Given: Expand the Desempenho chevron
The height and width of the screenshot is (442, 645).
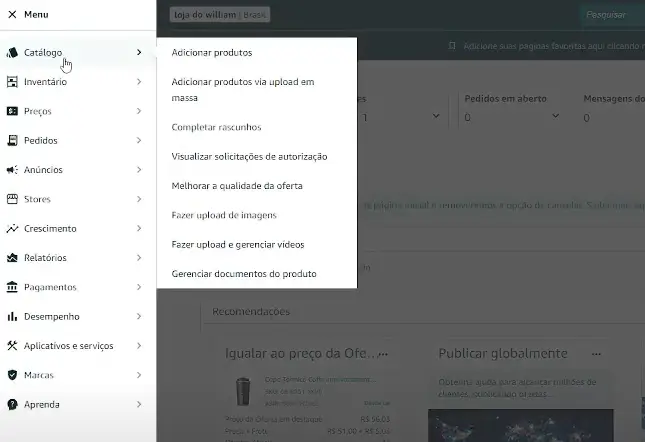Looking at the screenshot, I should point(139,317).
